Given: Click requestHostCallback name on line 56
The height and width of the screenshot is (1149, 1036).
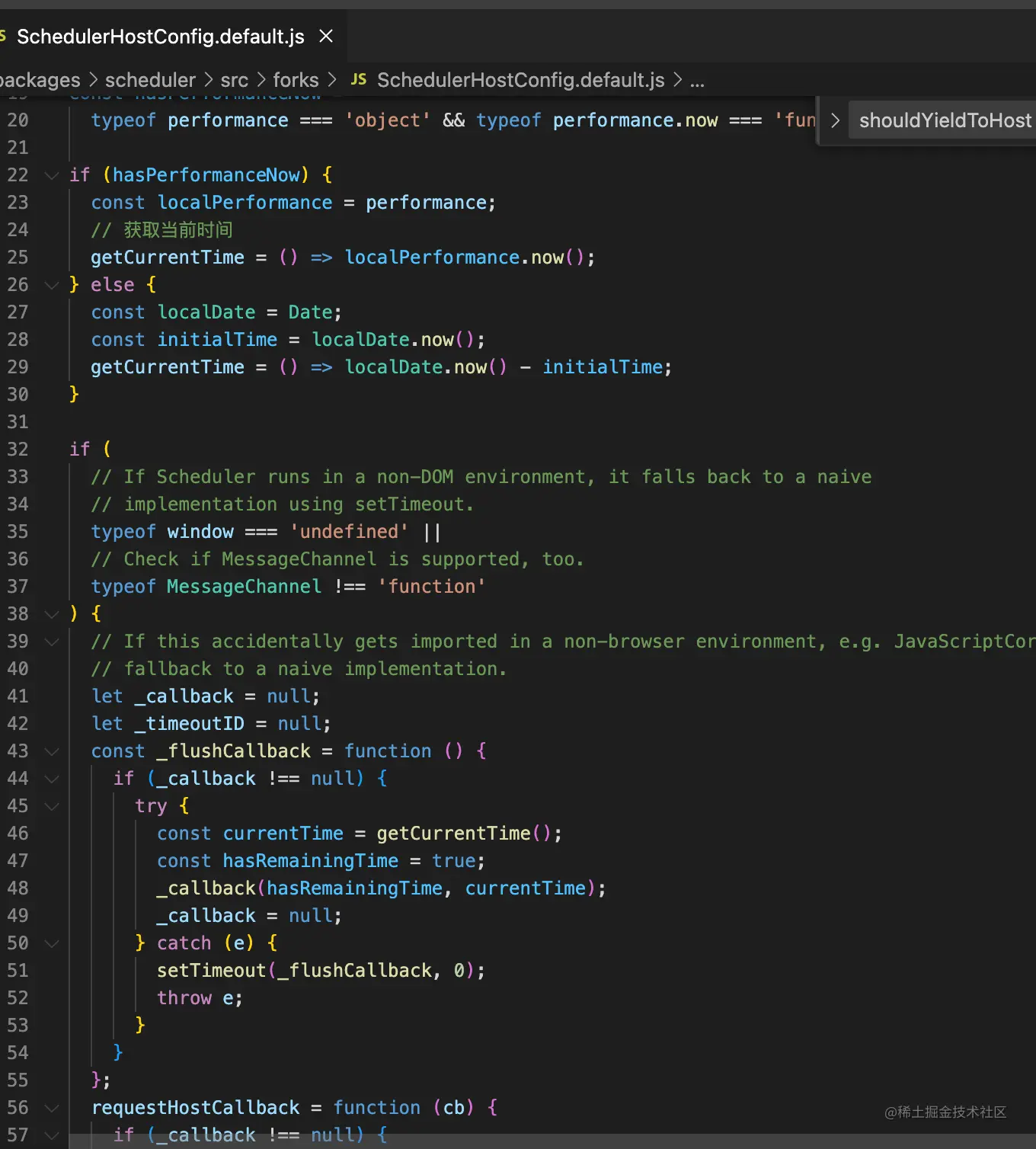Looking at the screenshot, I should pos(195,1108).
